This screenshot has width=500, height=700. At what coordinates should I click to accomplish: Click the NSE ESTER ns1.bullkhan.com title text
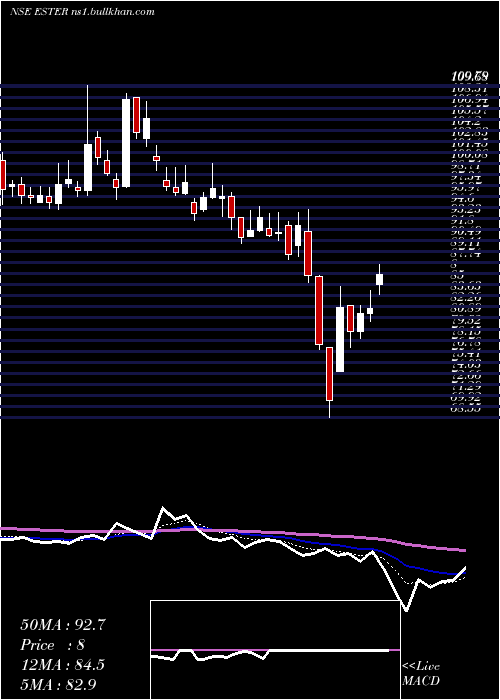[82, 12]
